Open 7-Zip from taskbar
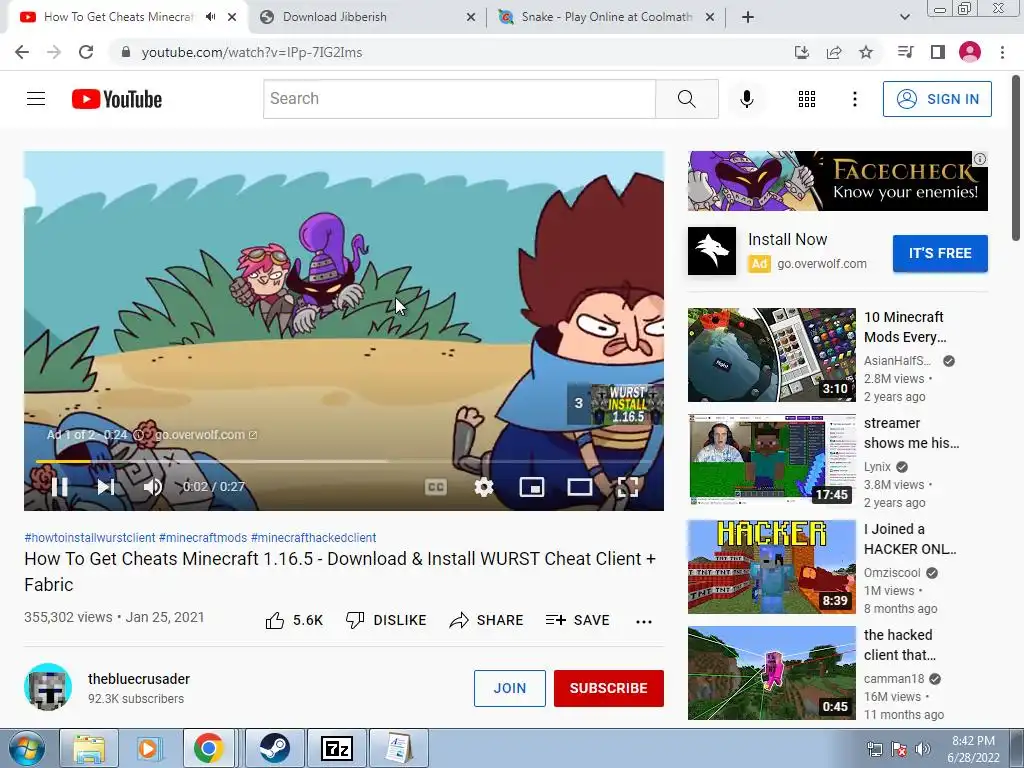1024x768 pixels. (x=337, y=748)
